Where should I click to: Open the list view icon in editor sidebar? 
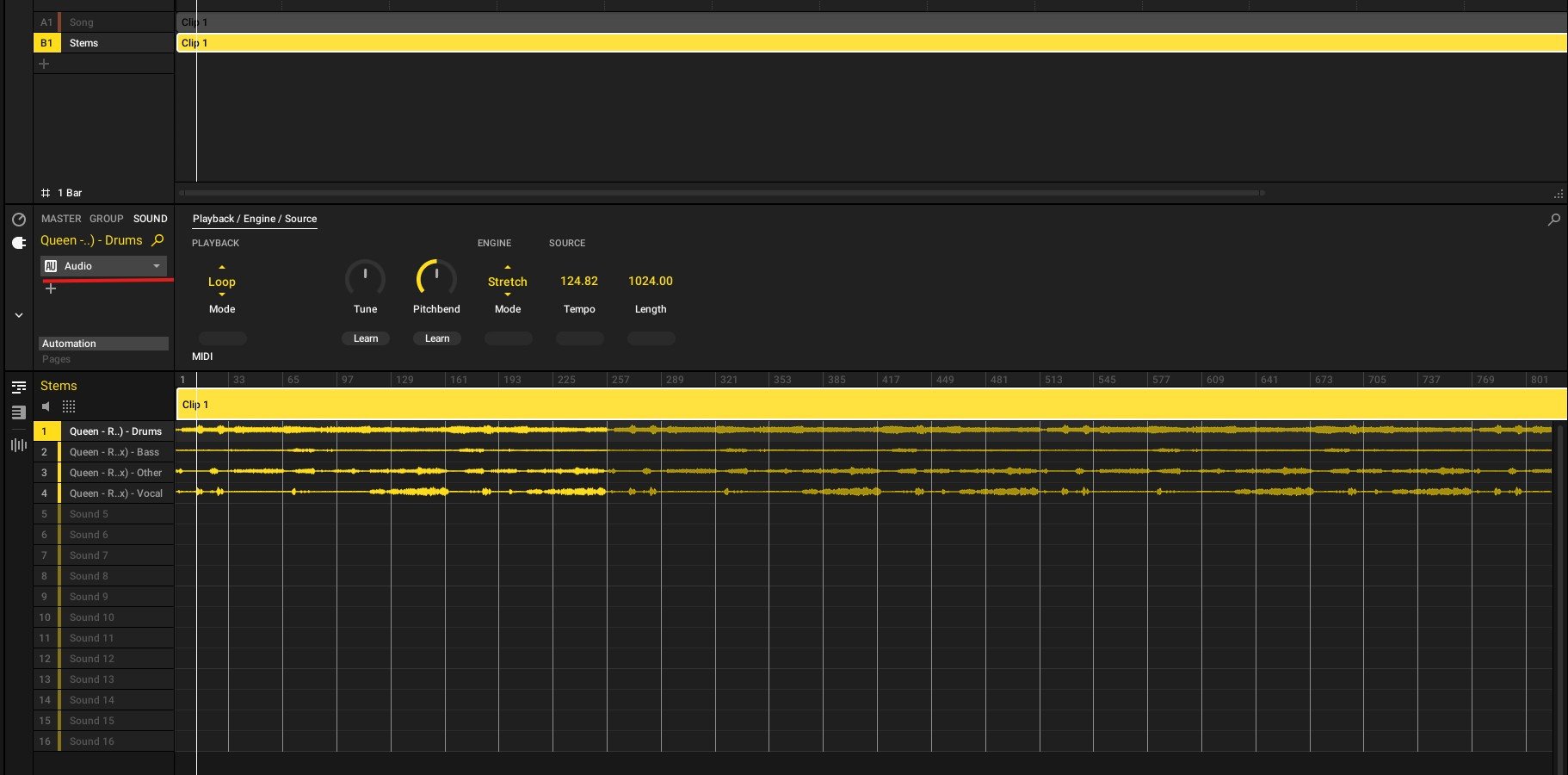[x=19, y=413]
